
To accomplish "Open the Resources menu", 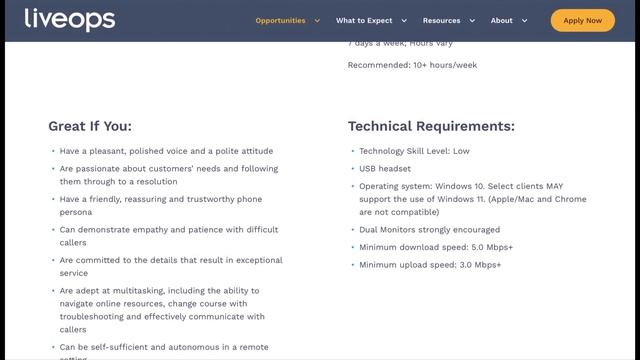I will point(441,20).
